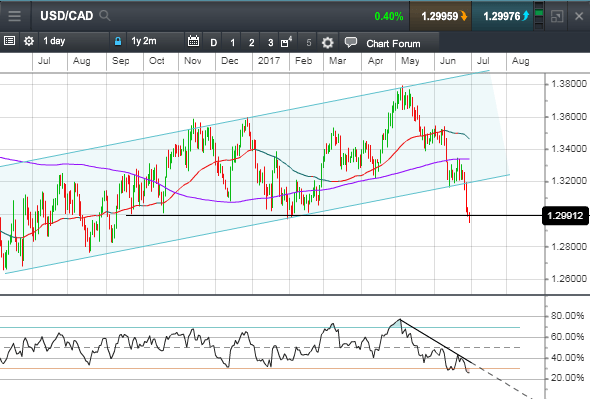Switch to chart layout 2
Image resolution: width=590 pixels, height=399 pixels.
[x=251, y=43]
